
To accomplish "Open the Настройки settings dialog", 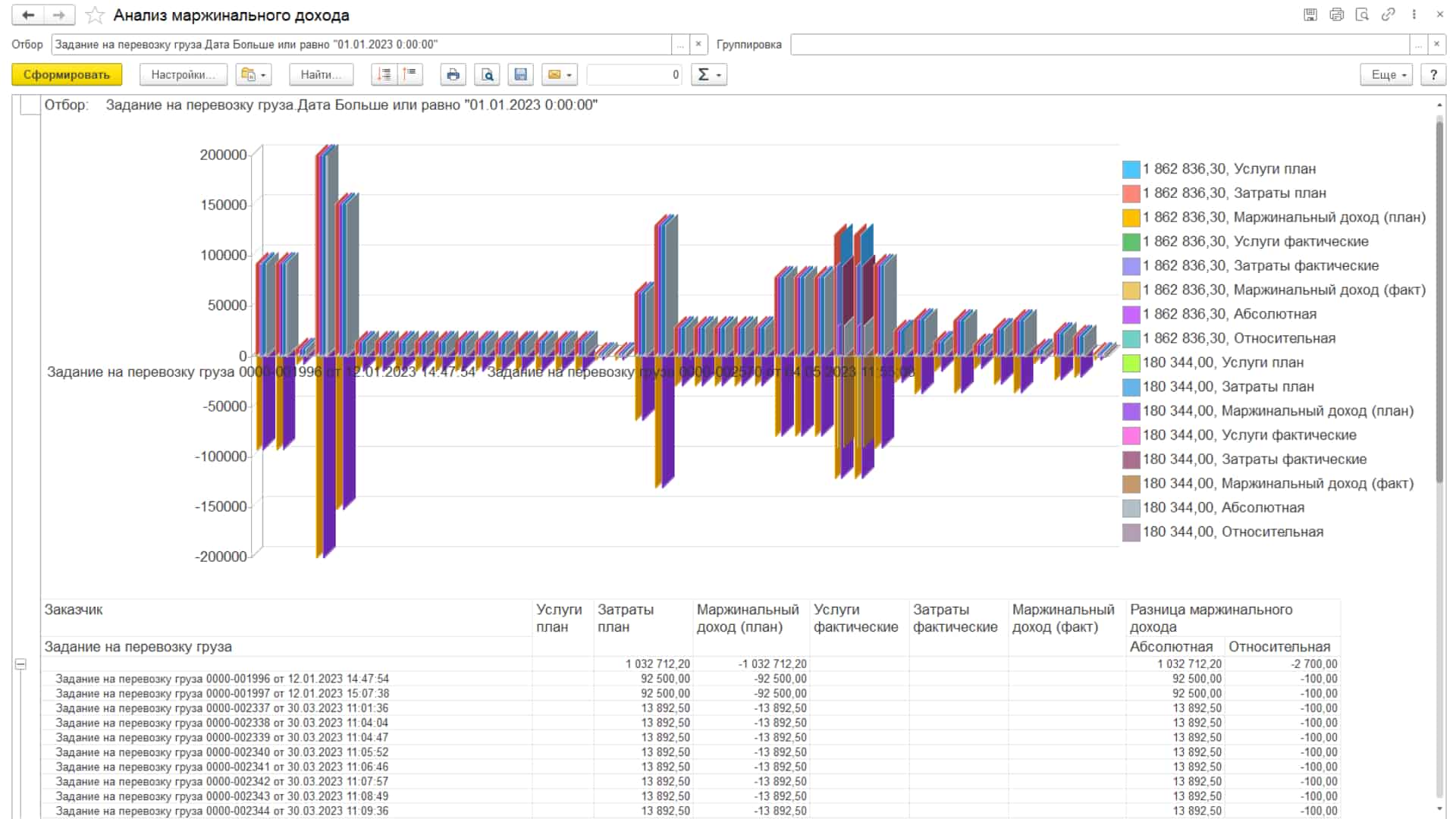I will 183,74.
